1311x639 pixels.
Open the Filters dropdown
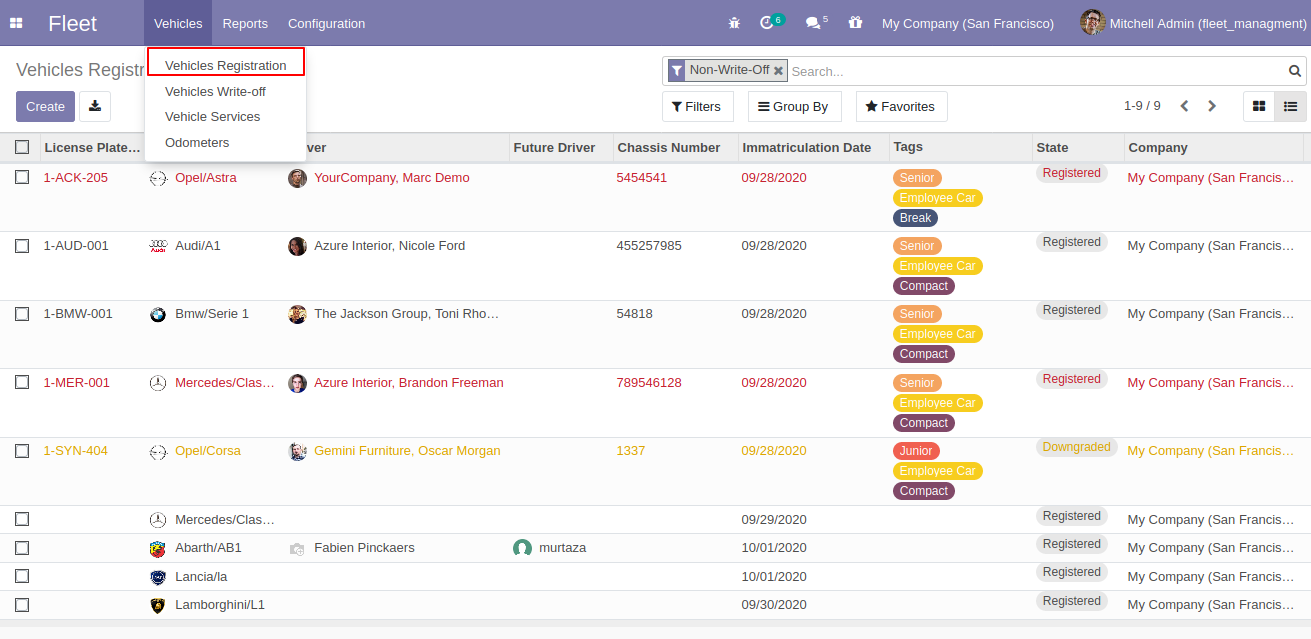[x=697, y=106]
